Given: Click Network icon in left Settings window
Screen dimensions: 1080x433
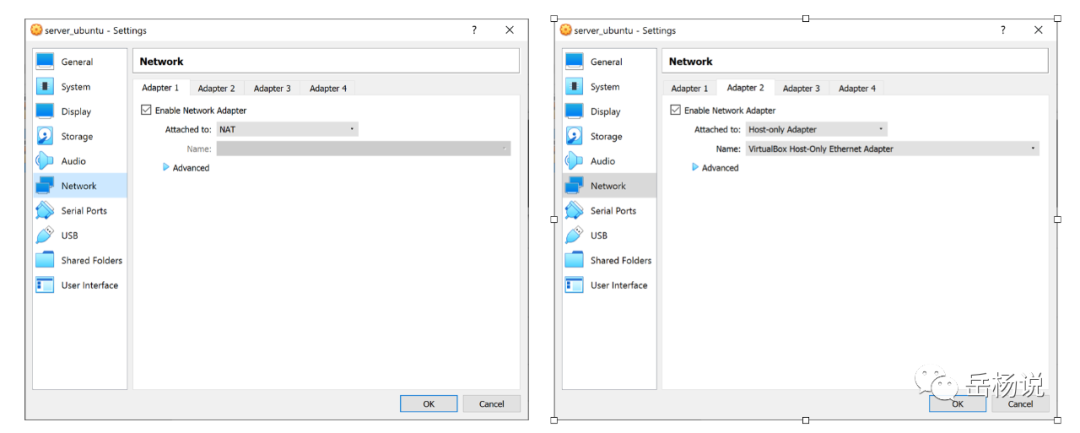Looking at the screenshot, I should coord(45,186).
